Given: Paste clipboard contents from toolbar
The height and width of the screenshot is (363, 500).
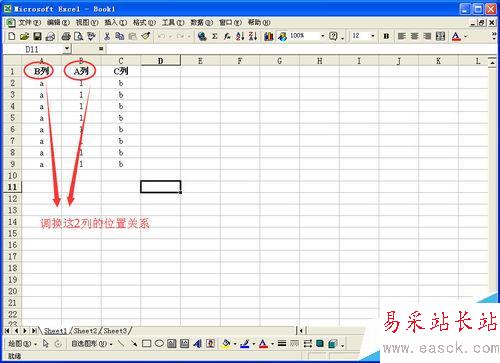Looking at the screenshot, I should 133,36.
